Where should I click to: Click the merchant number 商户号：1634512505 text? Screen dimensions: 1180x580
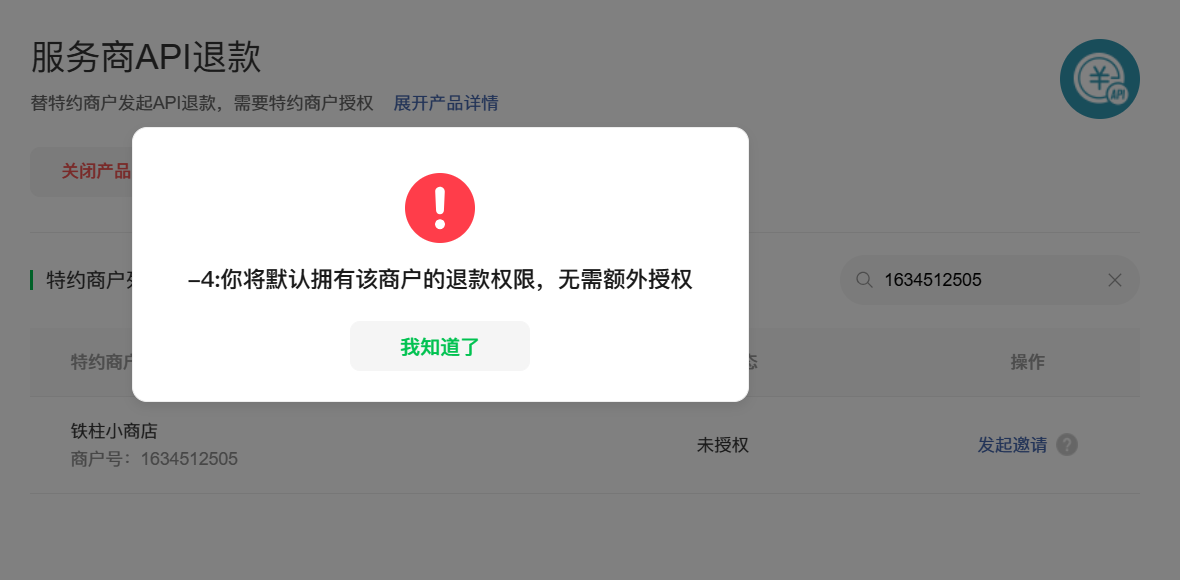point(154,459)
